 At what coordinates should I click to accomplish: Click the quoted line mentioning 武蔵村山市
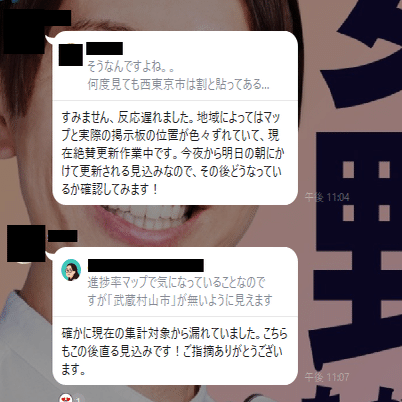[x=180, y=300]
